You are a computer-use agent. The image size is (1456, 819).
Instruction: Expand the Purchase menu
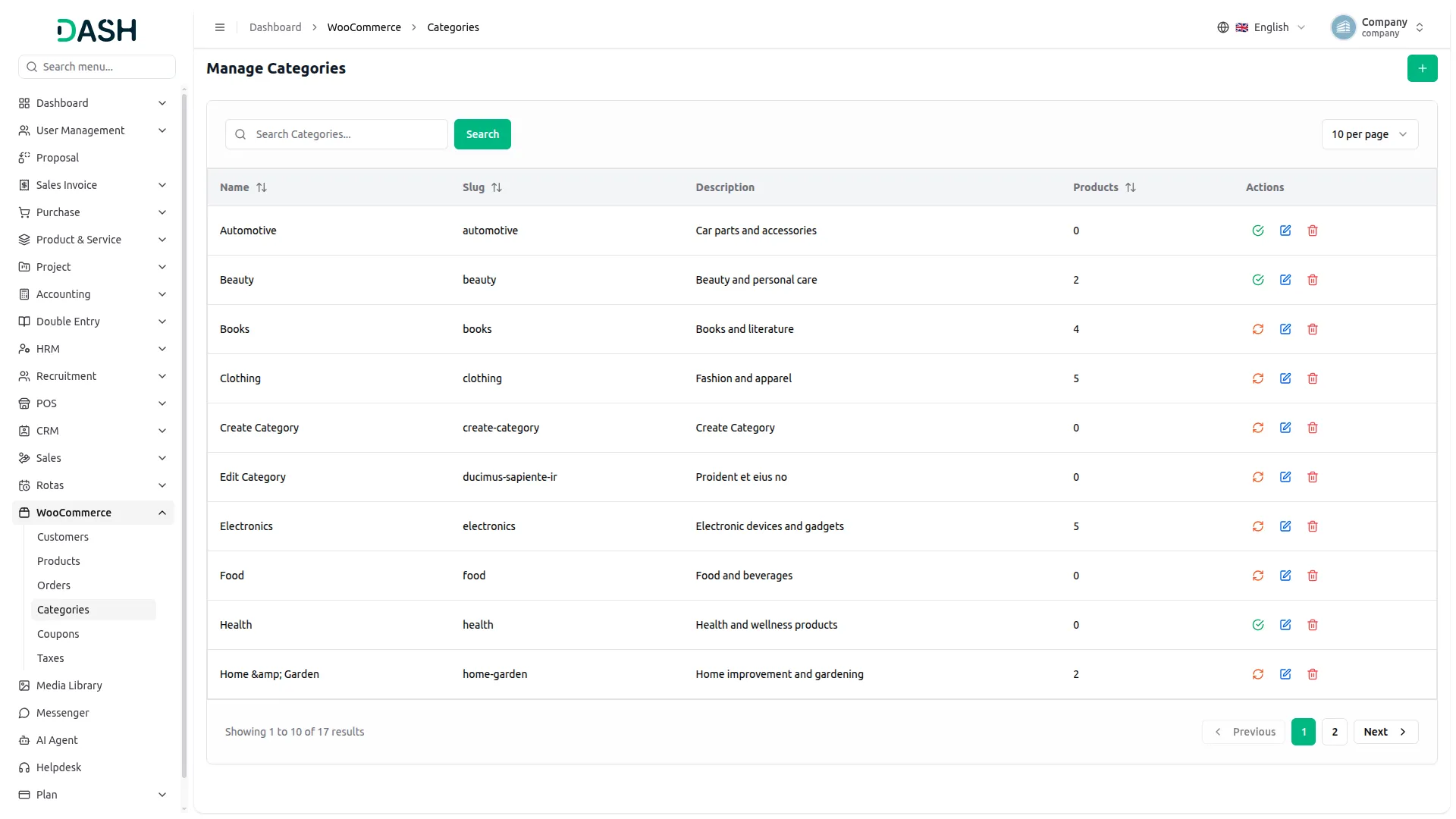tap(93, 212)
